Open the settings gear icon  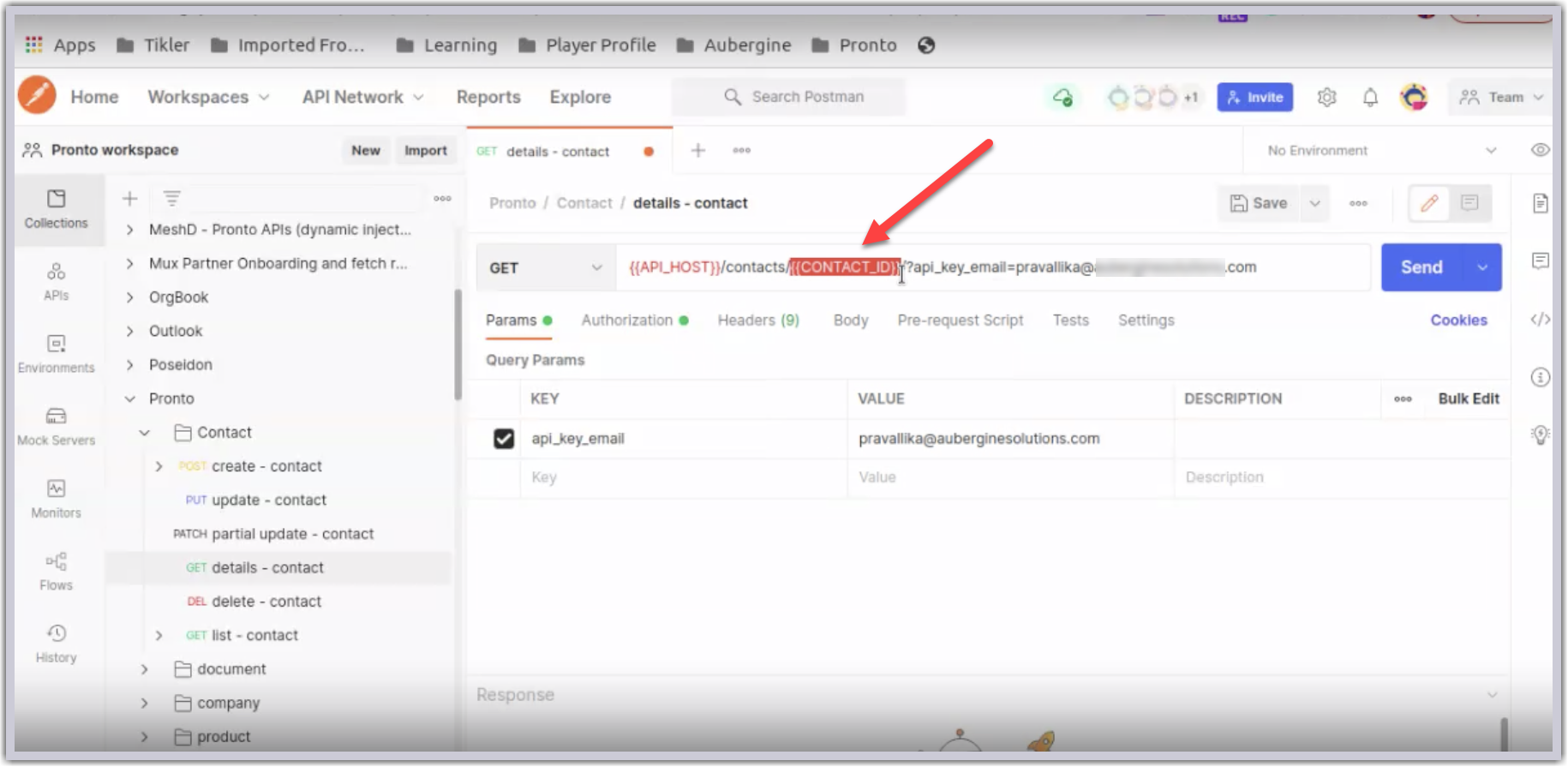tap(1326, 97)
